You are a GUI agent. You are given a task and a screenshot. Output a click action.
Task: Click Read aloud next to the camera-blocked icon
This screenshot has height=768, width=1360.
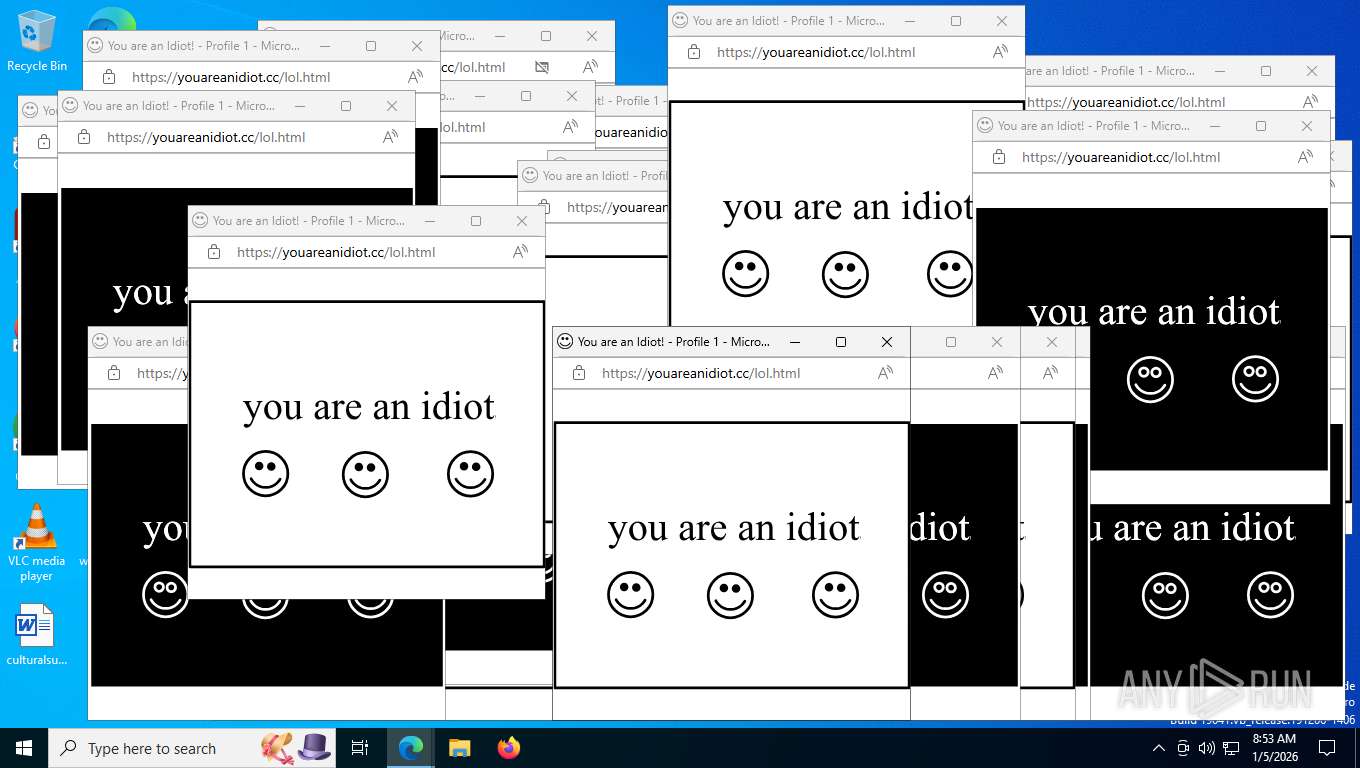pyautogui.click(x=590, y=67)
